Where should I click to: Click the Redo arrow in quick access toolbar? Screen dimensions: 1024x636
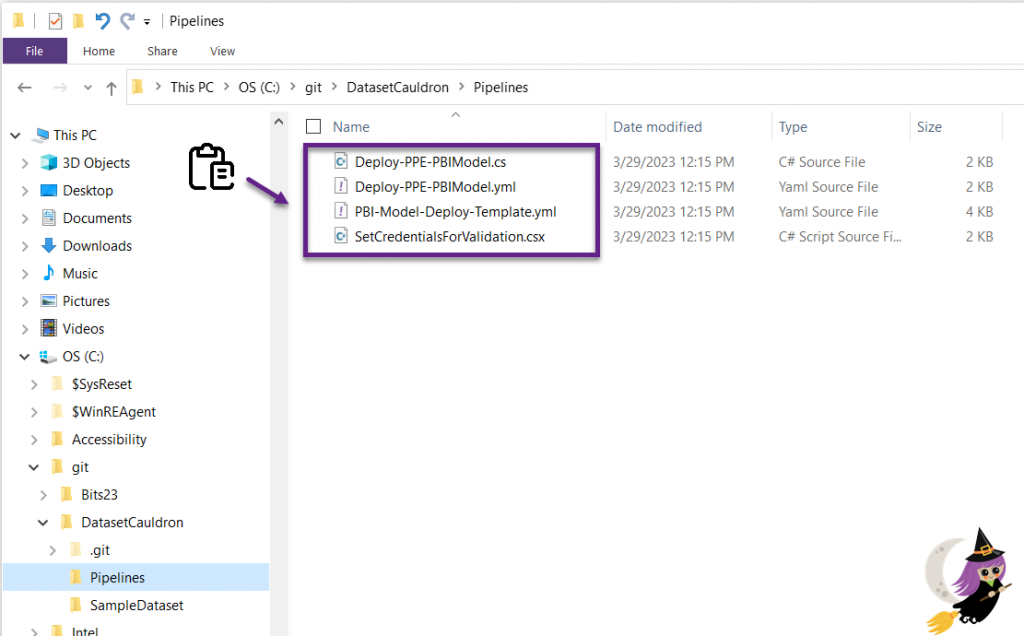click(127, 22)
